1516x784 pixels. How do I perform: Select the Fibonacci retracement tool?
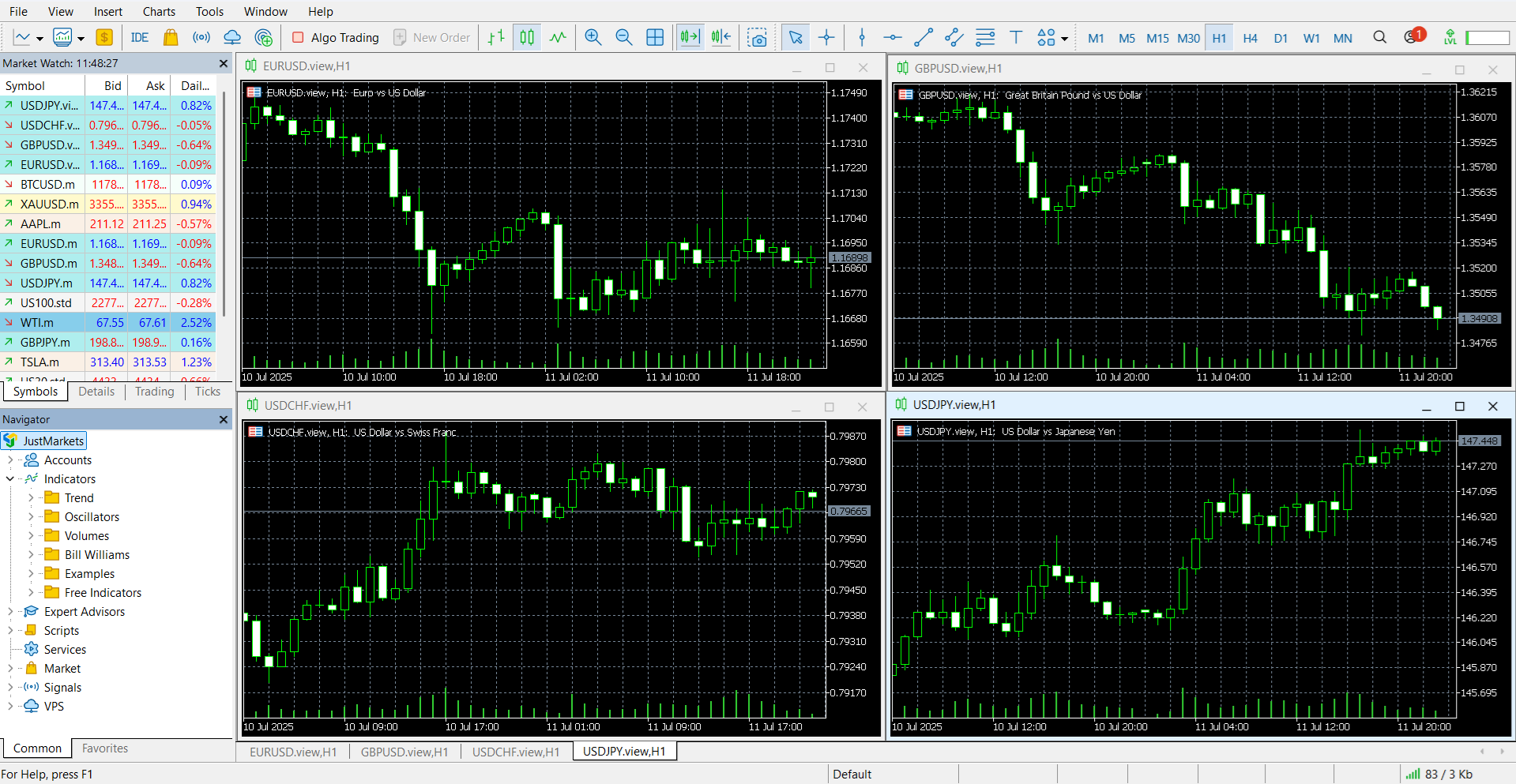pyautogui.click(x=985, y=37)
